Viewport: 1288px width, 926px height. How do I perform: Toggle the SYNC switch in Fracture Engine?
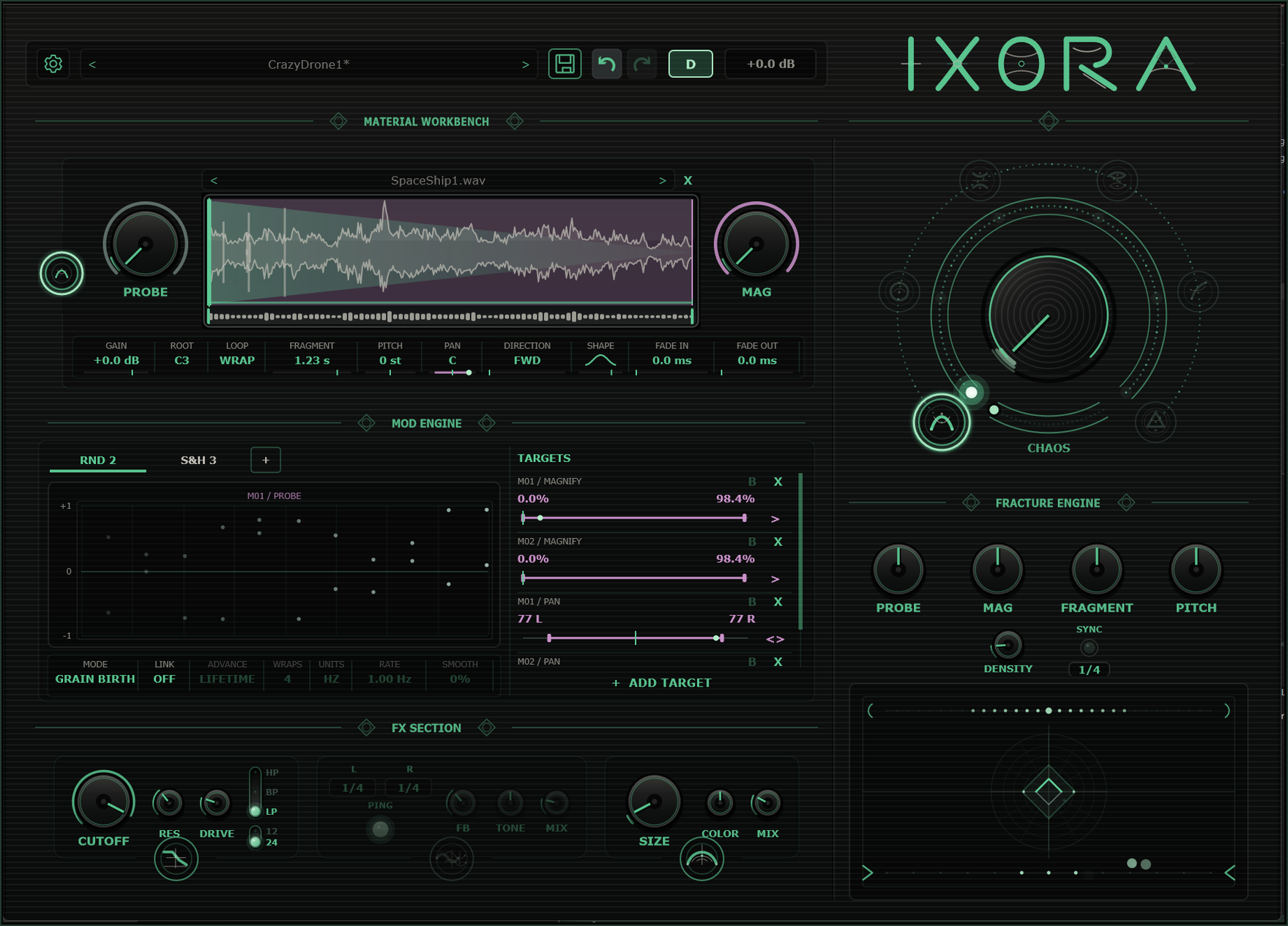(1089, 648)
